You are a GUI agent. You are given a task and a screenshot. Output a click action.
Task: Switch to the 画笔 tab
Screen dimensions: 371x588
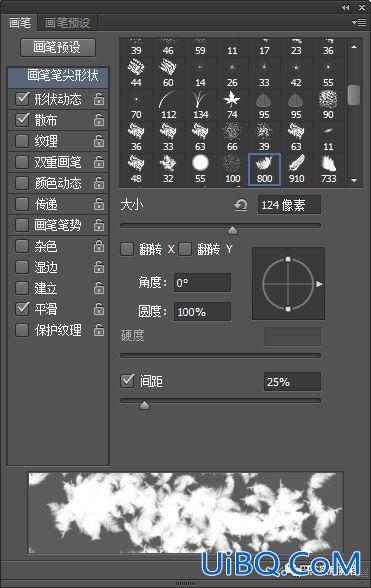pyautogui.click(x=20, y=23)
